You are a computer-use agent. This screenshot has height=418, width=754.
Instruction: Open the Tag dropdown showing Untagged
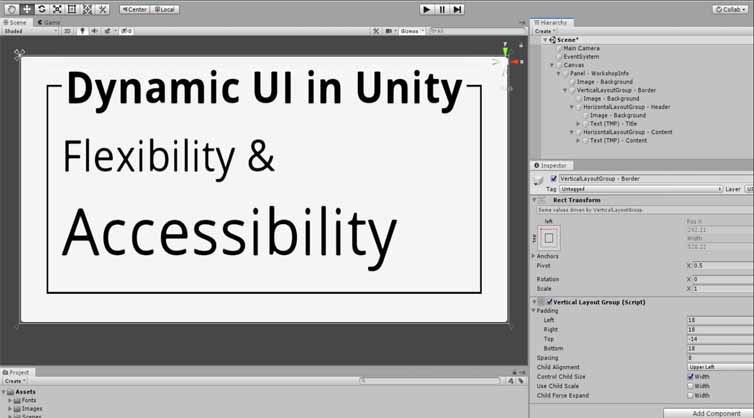pyautogui.click(x=641, y=189)
